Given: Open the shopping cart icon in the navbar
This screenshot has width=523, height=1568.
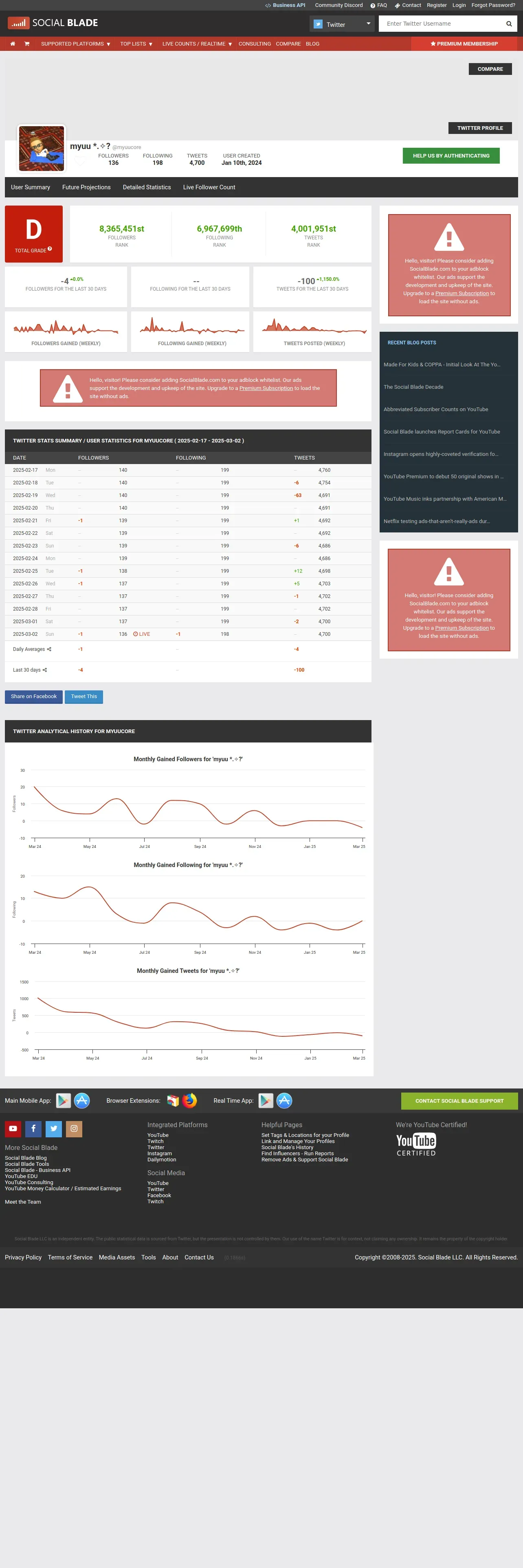Looking at the screenshot, I should (x=27, y=44).
